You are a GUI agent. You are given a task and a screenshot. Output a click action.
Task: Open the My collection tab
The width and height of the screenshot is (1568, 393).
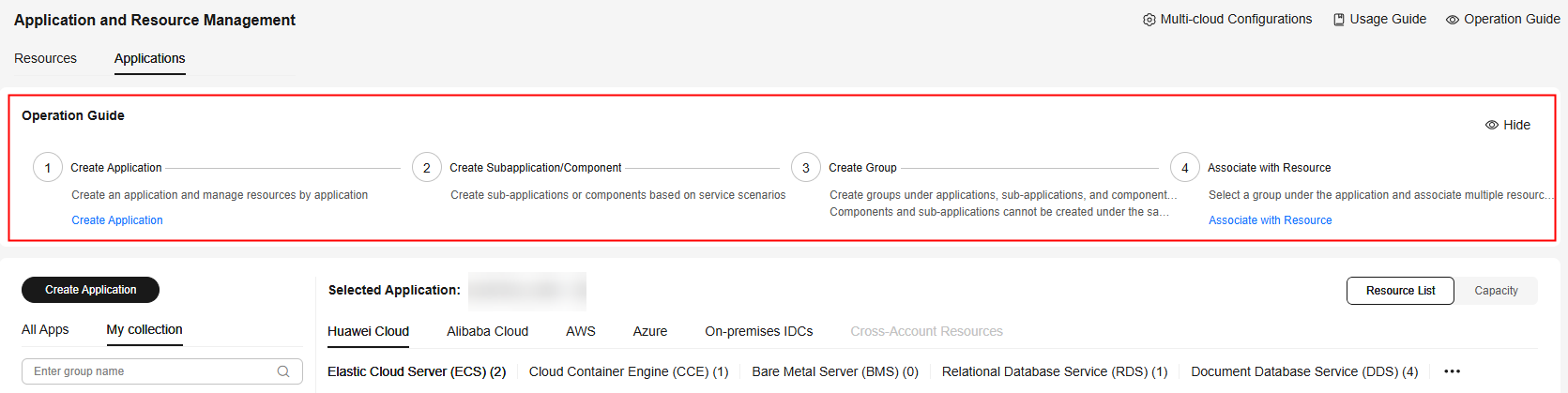[145, 329]
